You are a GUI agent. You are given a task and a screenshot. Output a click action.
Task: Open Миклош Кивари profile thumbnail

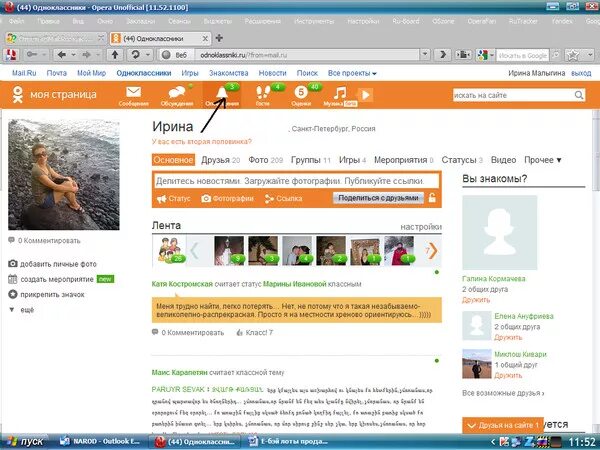coord(477,364)
